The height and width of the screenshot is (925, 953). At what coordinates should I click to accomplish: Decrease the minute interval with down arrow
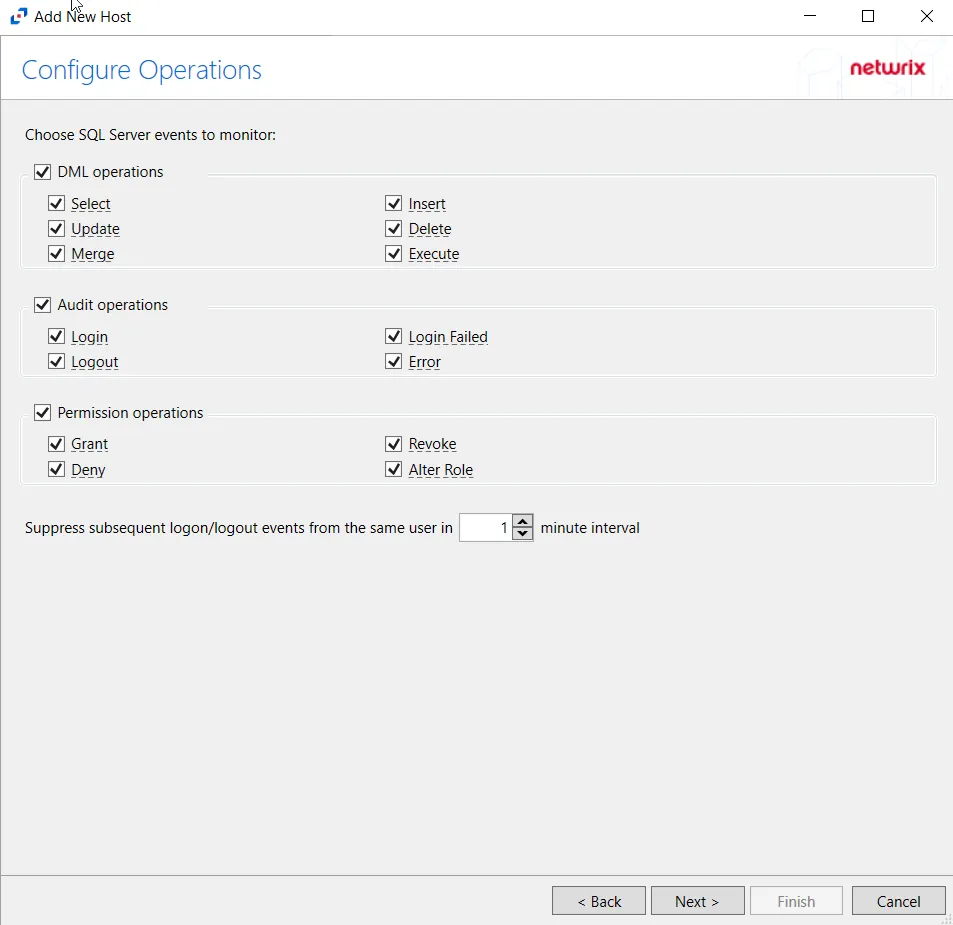click(x=523, y=534)
